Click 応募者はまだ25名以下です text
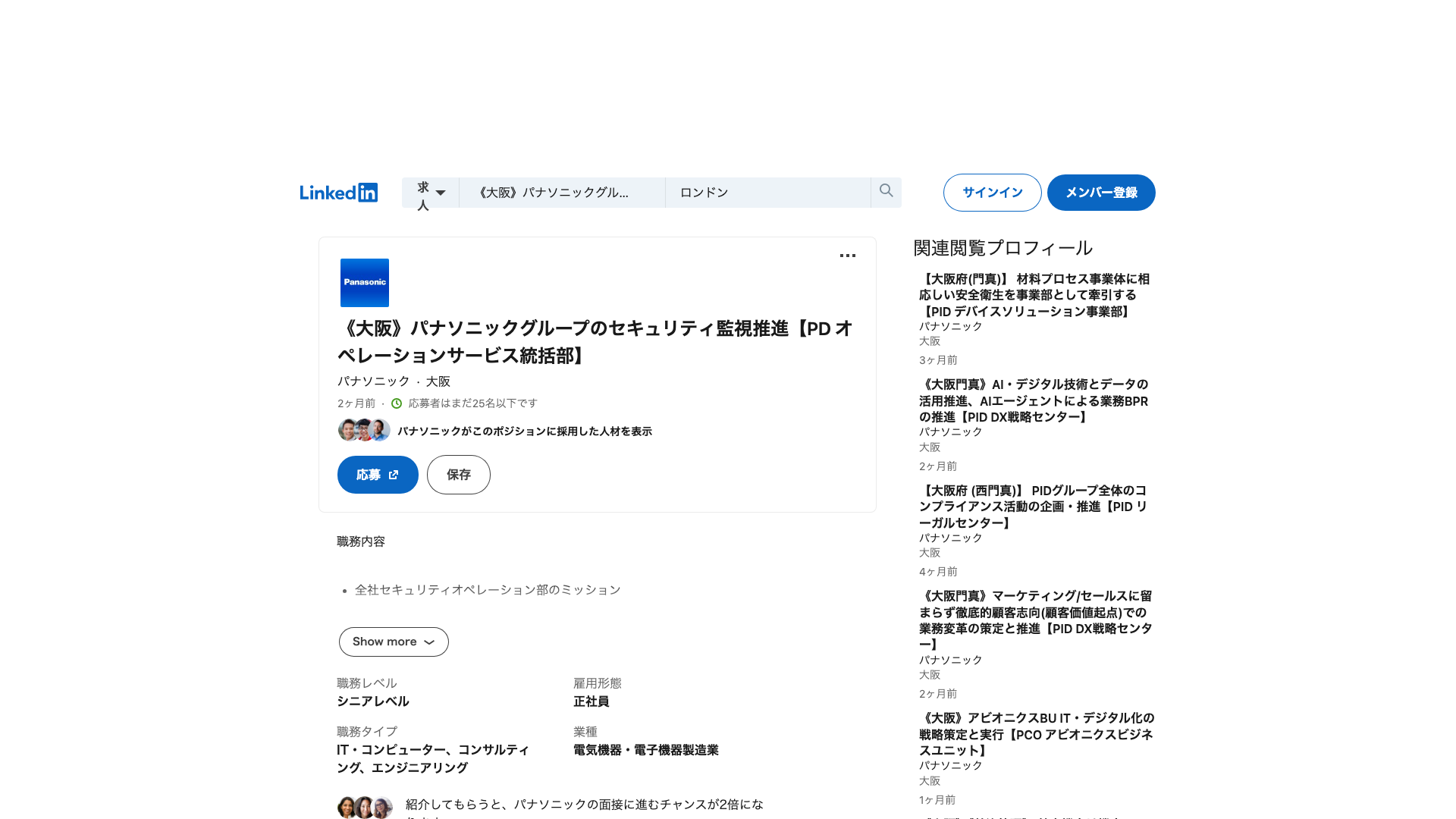Image resolution: width=1456 pixels, height=819 pixels. [473, 403]
